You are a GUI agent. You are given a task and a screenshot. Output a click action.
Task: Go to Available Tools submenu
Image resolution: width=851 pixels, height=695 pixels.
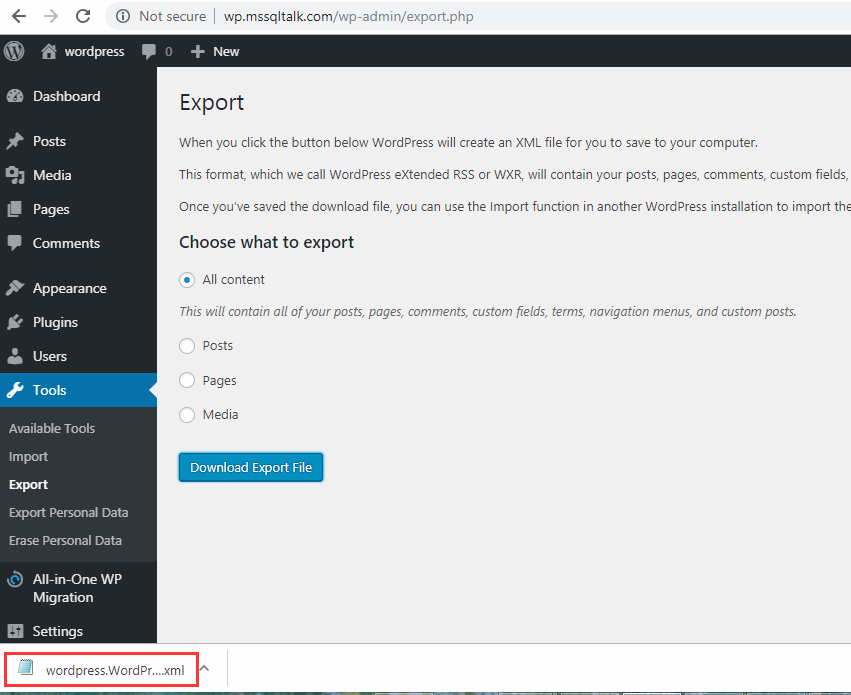pos(52,429)
